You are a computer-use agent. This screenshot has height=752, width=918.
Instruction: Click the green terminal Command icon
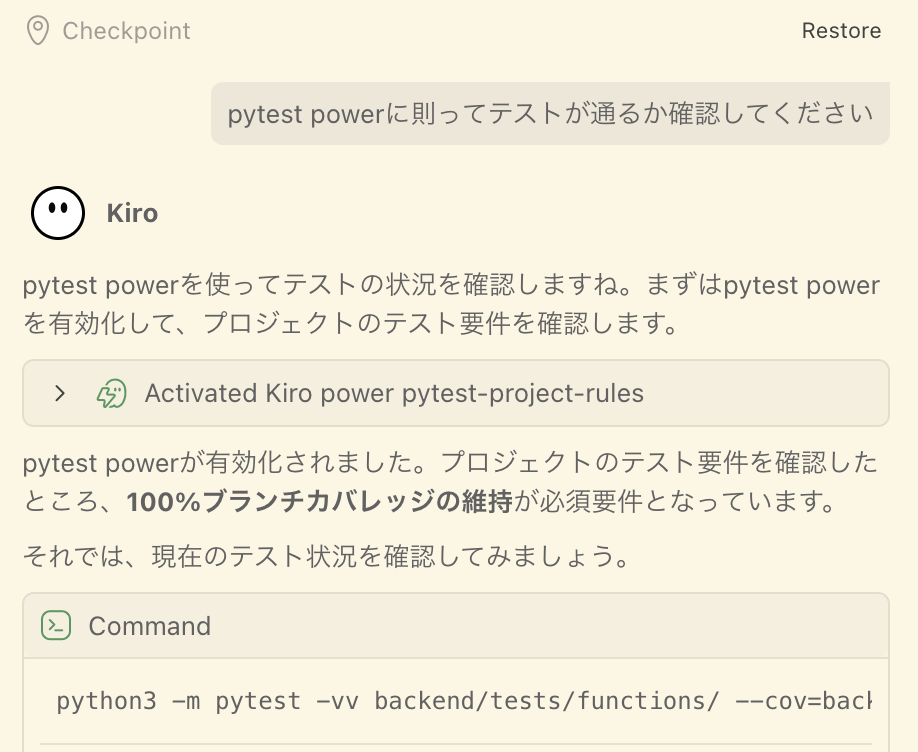point(56,626)
